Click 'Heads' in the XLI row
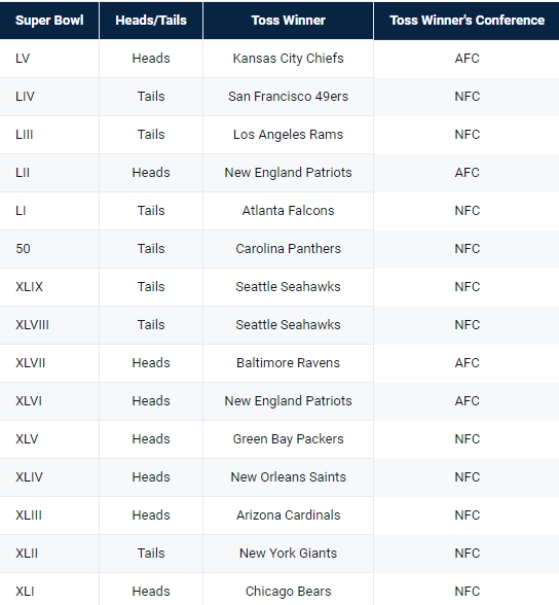The width and height of the screenshot is (559, 605). tap(151, 591)
